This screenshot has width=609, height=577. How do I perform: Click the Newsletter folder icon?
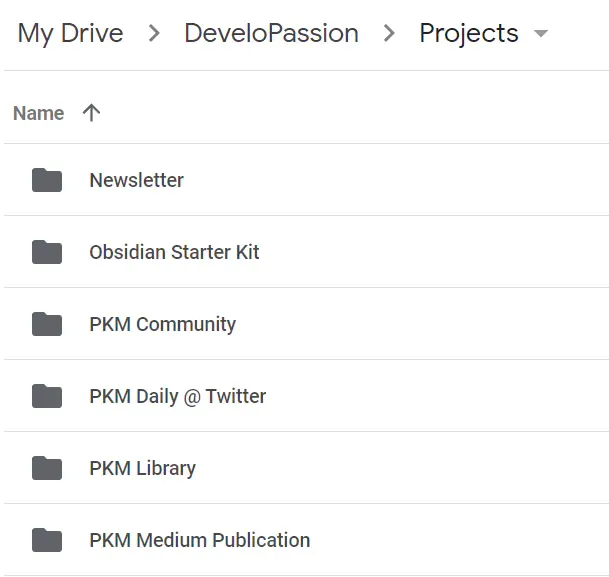[47, 180]
